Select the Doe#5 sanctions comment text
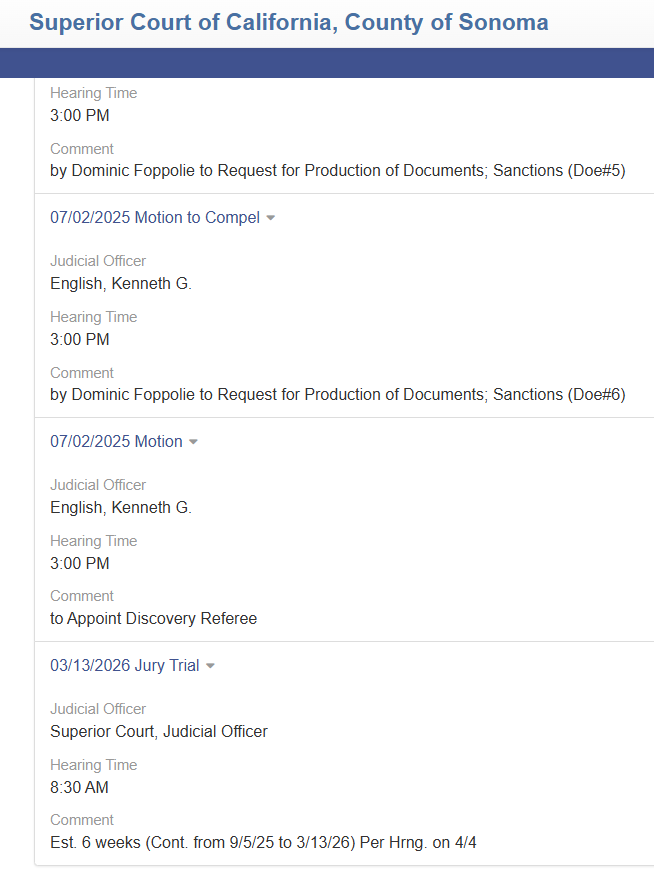The height and width of the screenshot is (875, 654). point(338,171)
